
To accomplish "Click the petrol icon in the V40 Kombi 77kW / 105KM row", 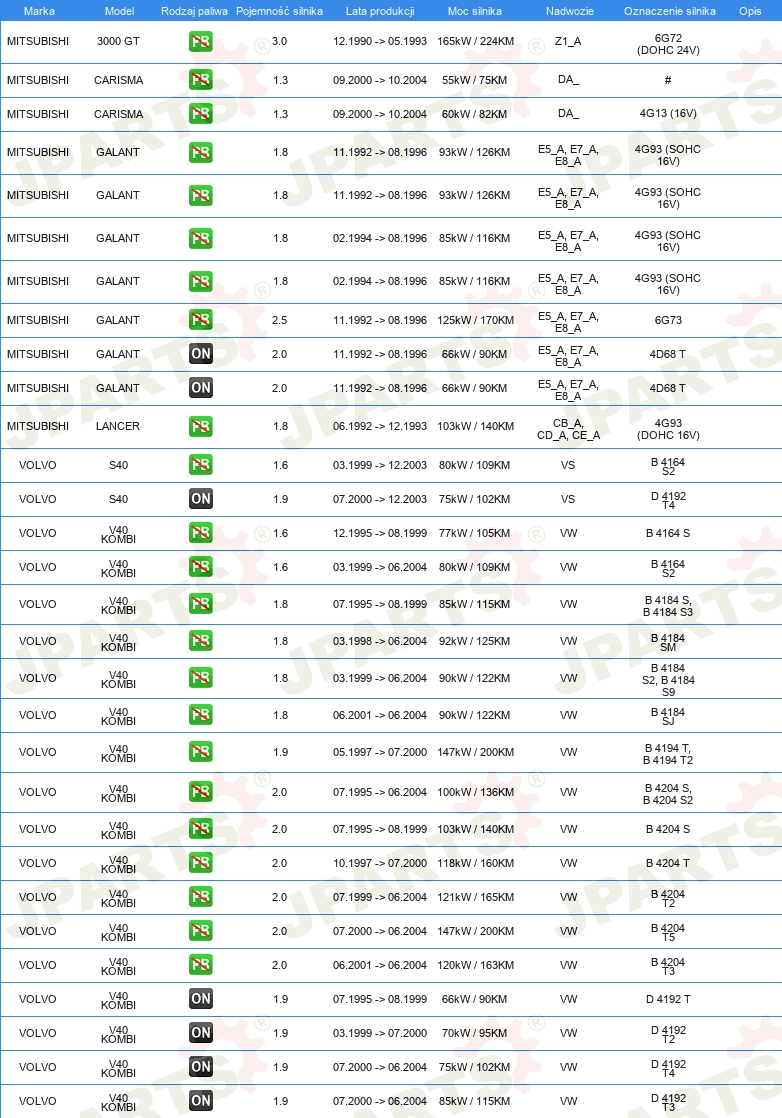I will [200, 533].
